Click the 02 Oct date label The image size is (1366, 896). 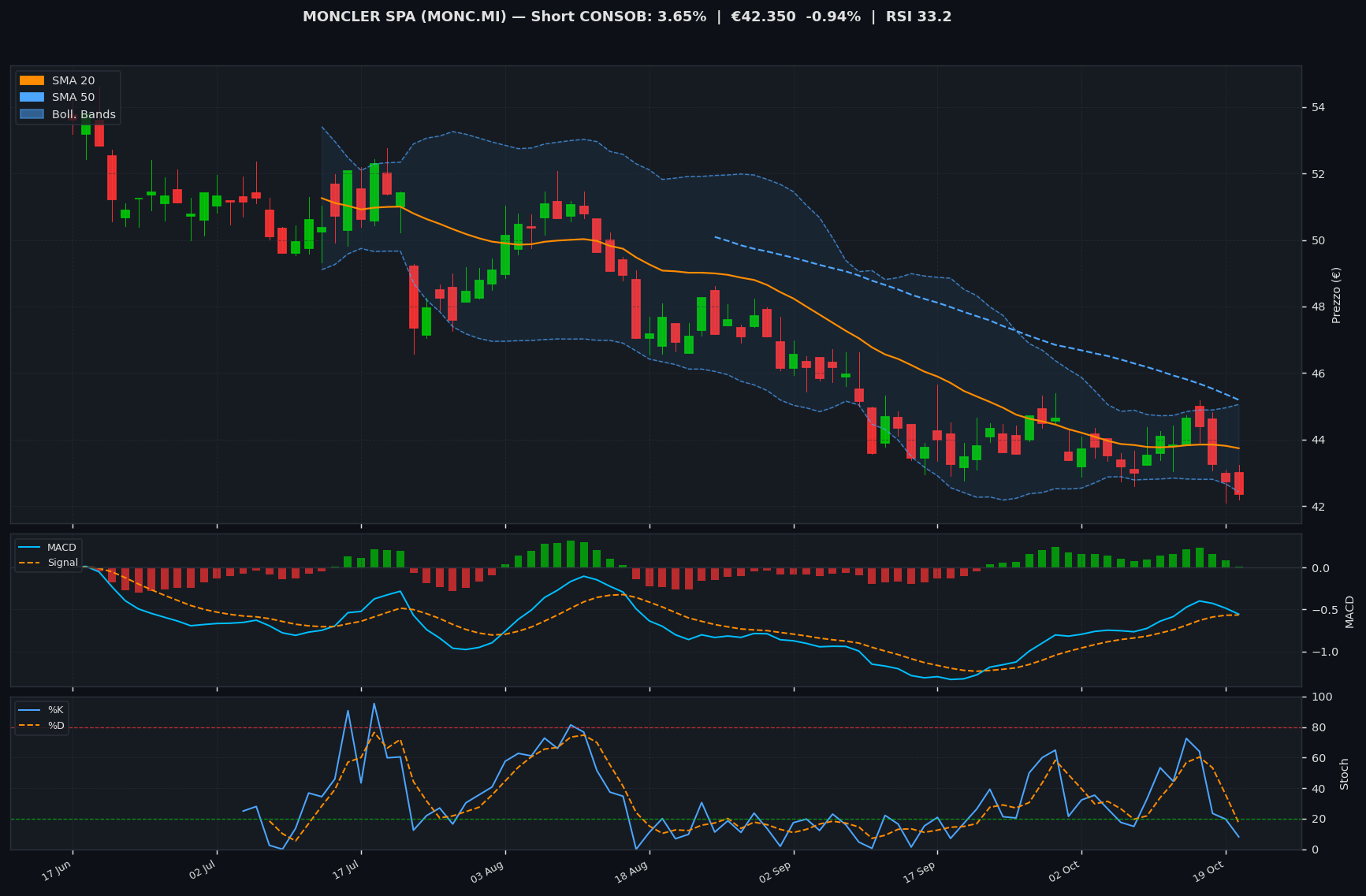[1064, 872]
